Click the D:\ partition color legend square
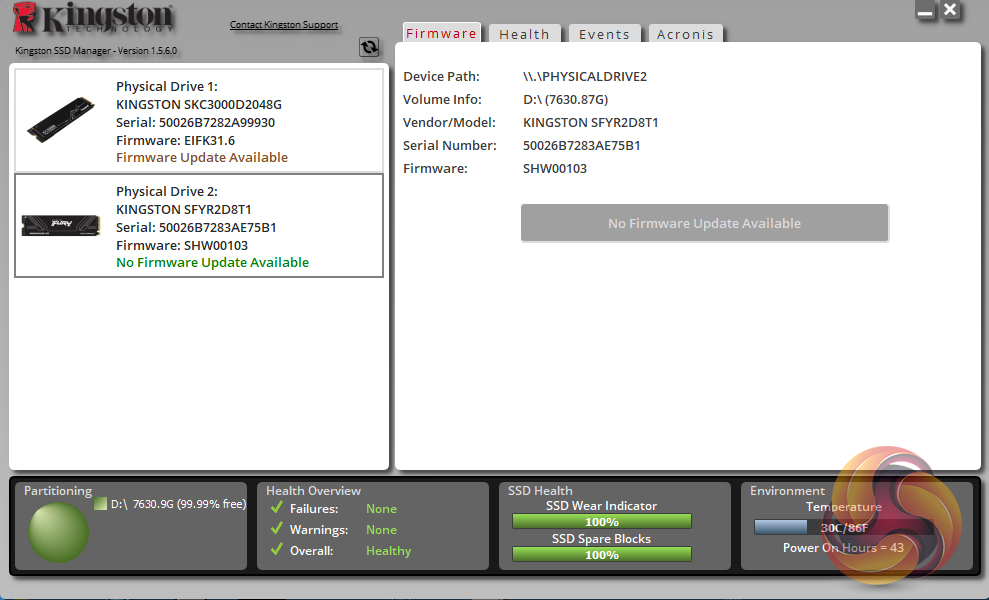This screenshot has height=600, width=989. [100, 503]
